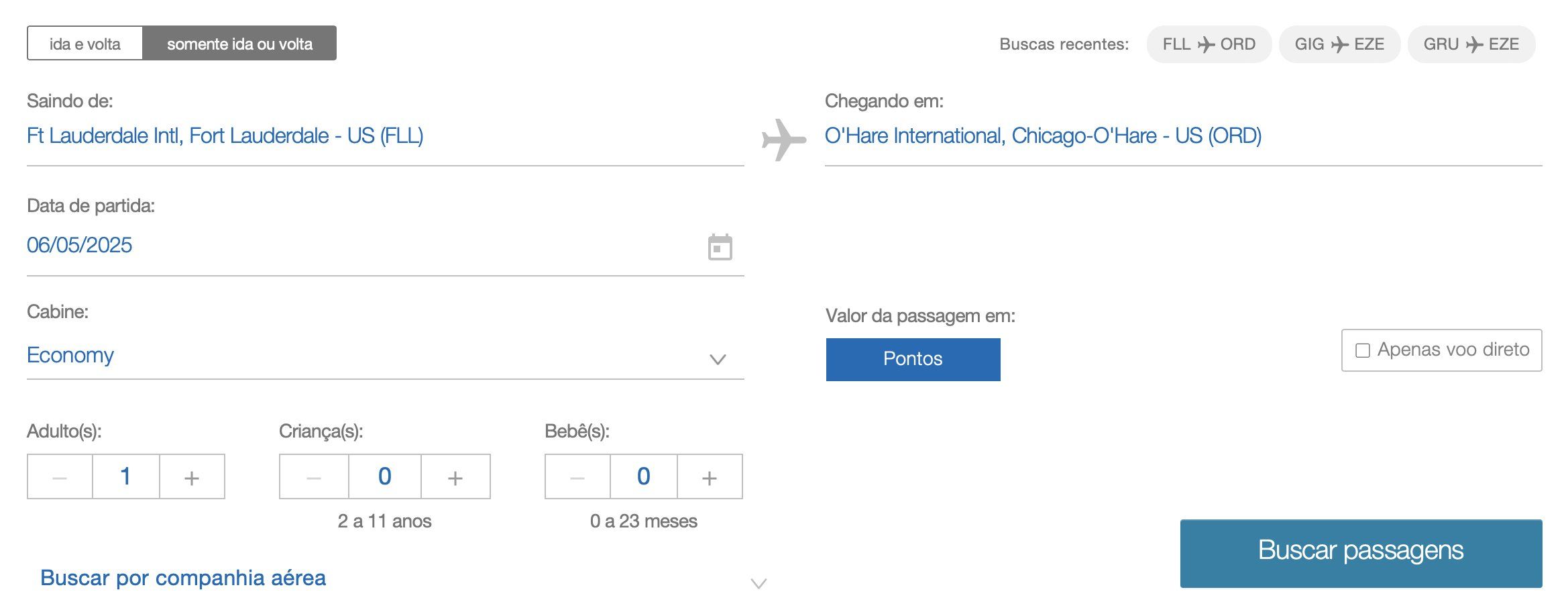Select recent search GIG to EZE

(1339, 44)
